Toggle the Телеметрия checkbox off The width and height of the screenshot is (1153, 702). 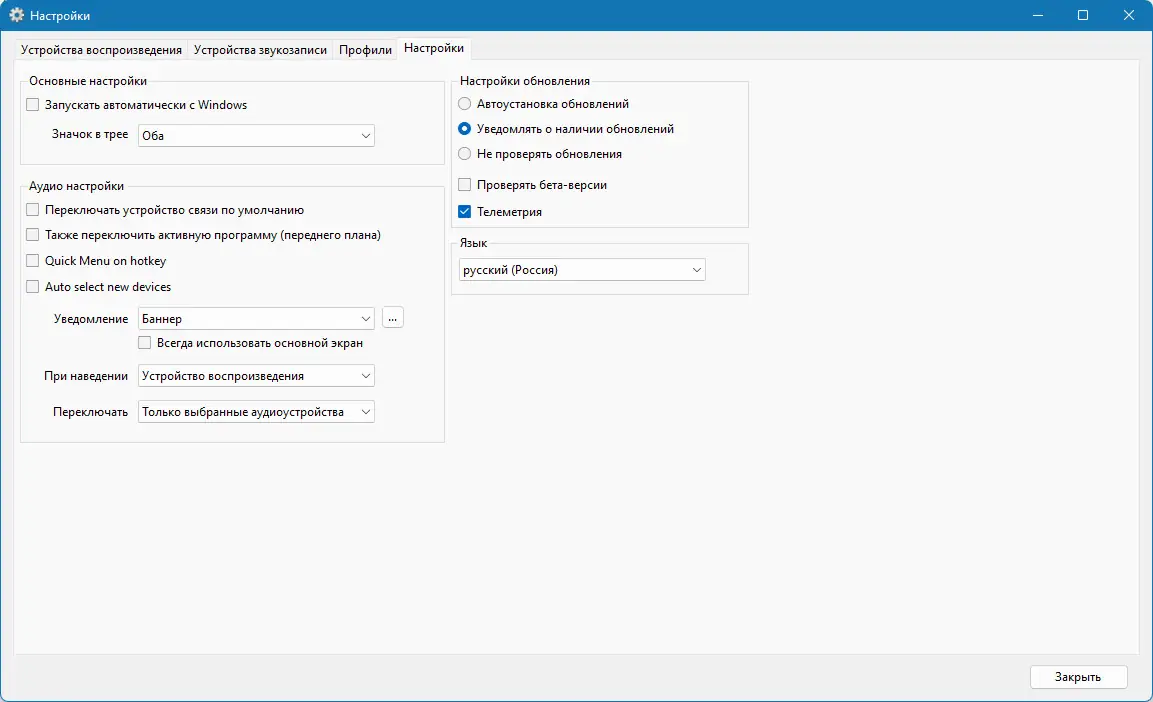point(465,212)
